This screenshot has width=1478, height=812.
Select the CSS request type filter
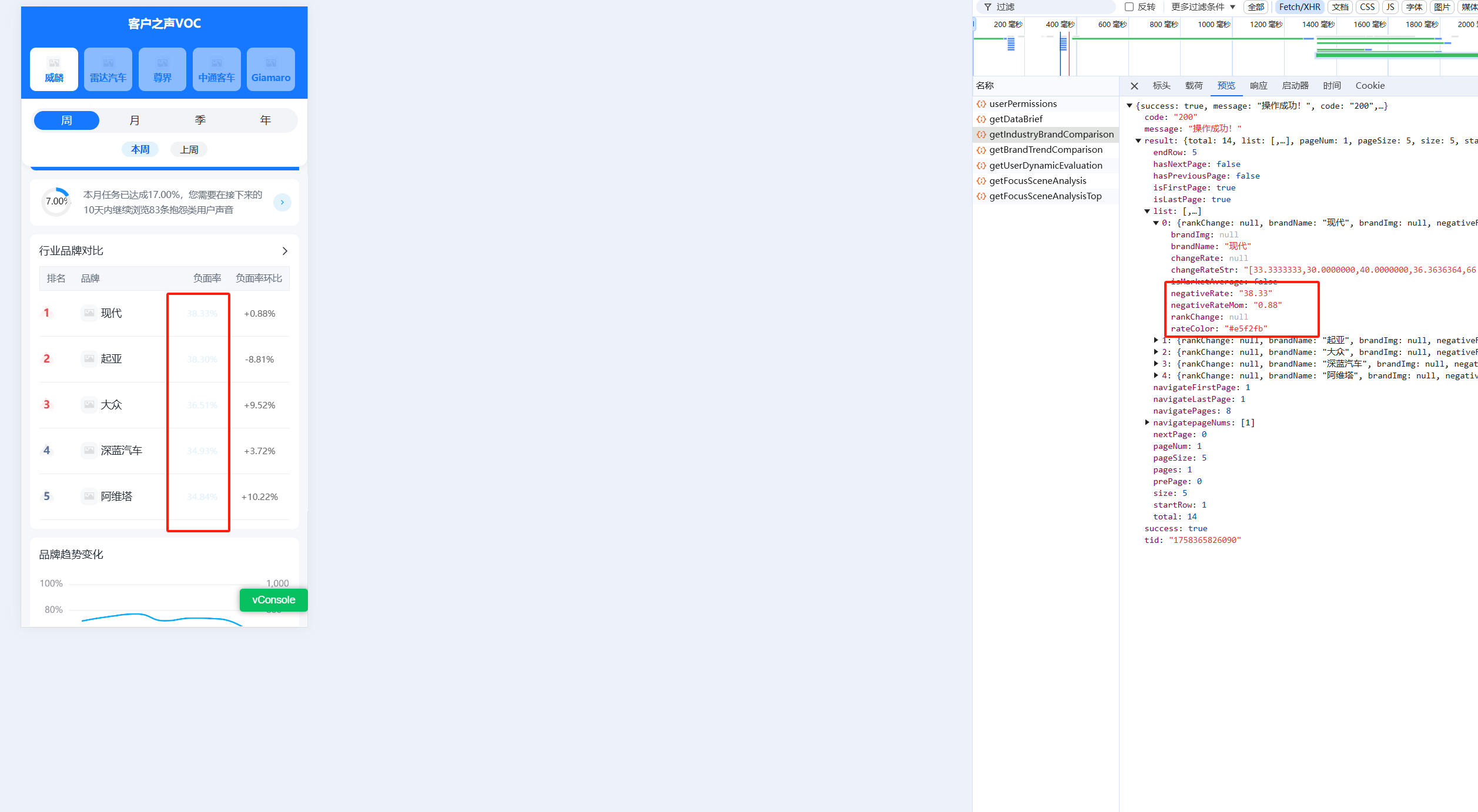1368,7
